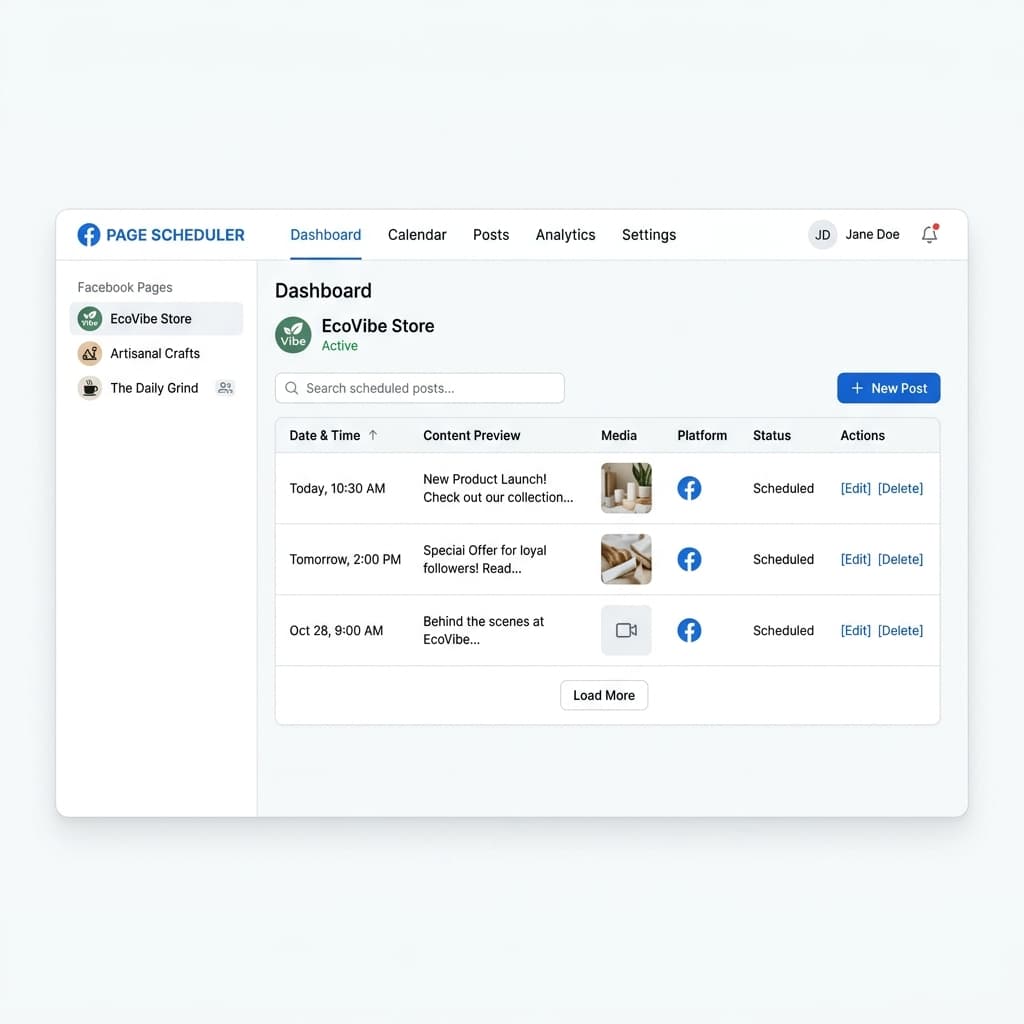Open the New Product Launch media thumbnail

(x=626, y=488)
